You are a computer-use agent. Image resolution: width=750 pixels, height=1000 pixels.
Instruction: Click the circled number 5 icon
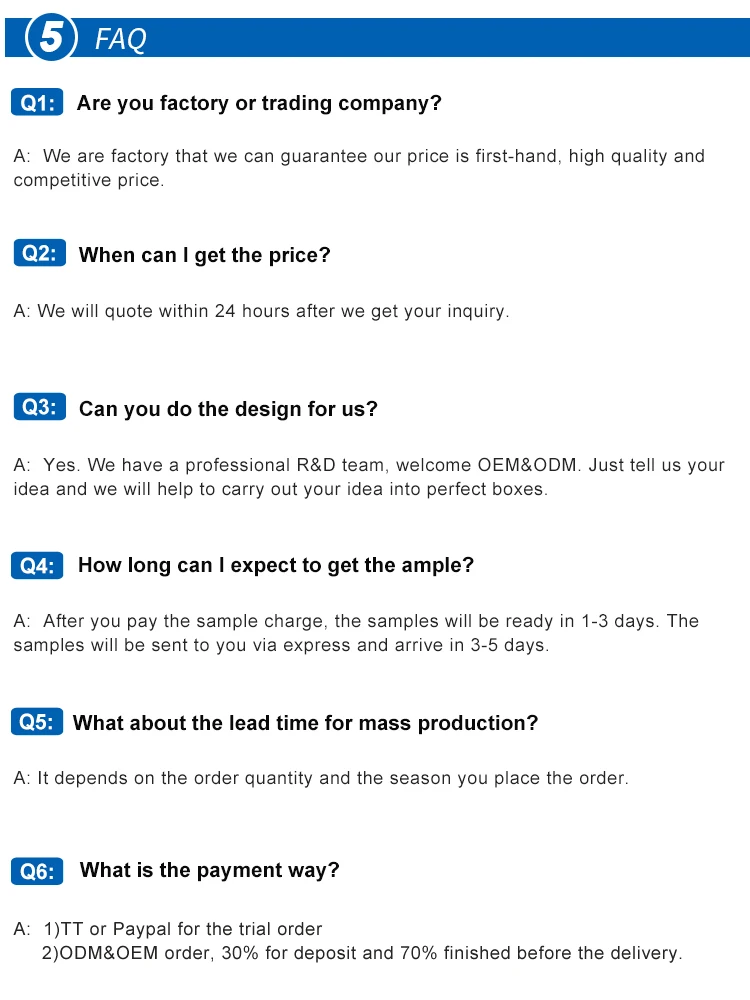click(x=51, y=37)
